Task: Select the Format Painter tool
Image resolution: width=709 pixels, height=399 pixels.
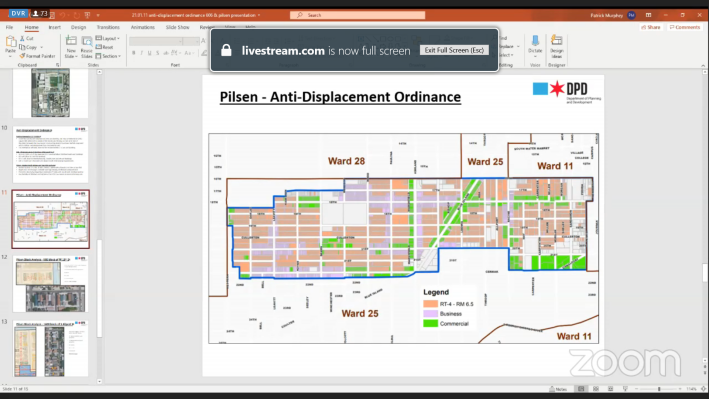Action: pos(37,56)
